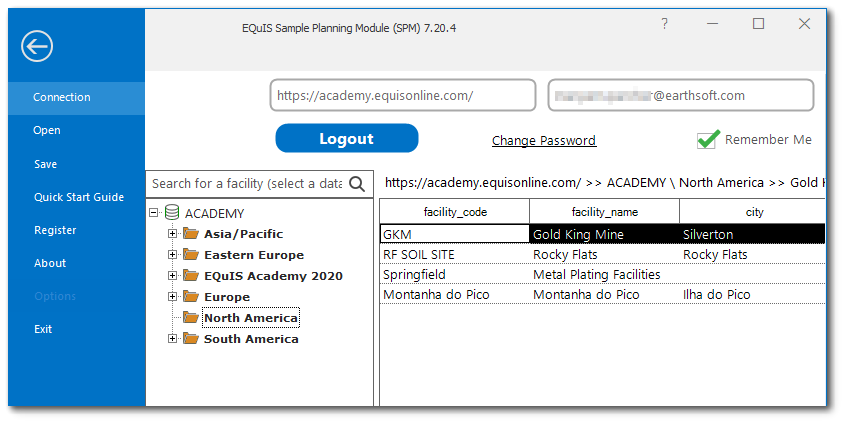Select the Europe tree label
Viewport: 843px width, 422px height.
(227, 297)
